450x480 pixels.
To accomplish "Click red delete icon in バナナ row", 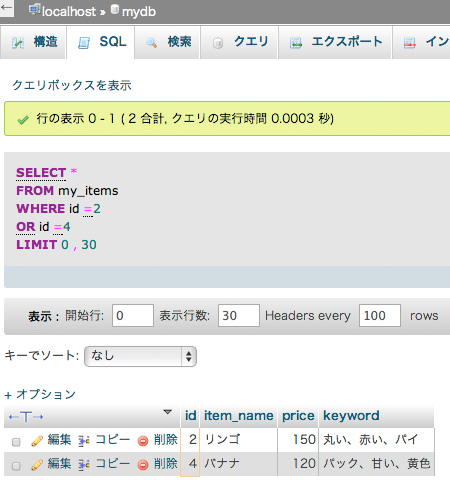I will click(x=143, y=465).
